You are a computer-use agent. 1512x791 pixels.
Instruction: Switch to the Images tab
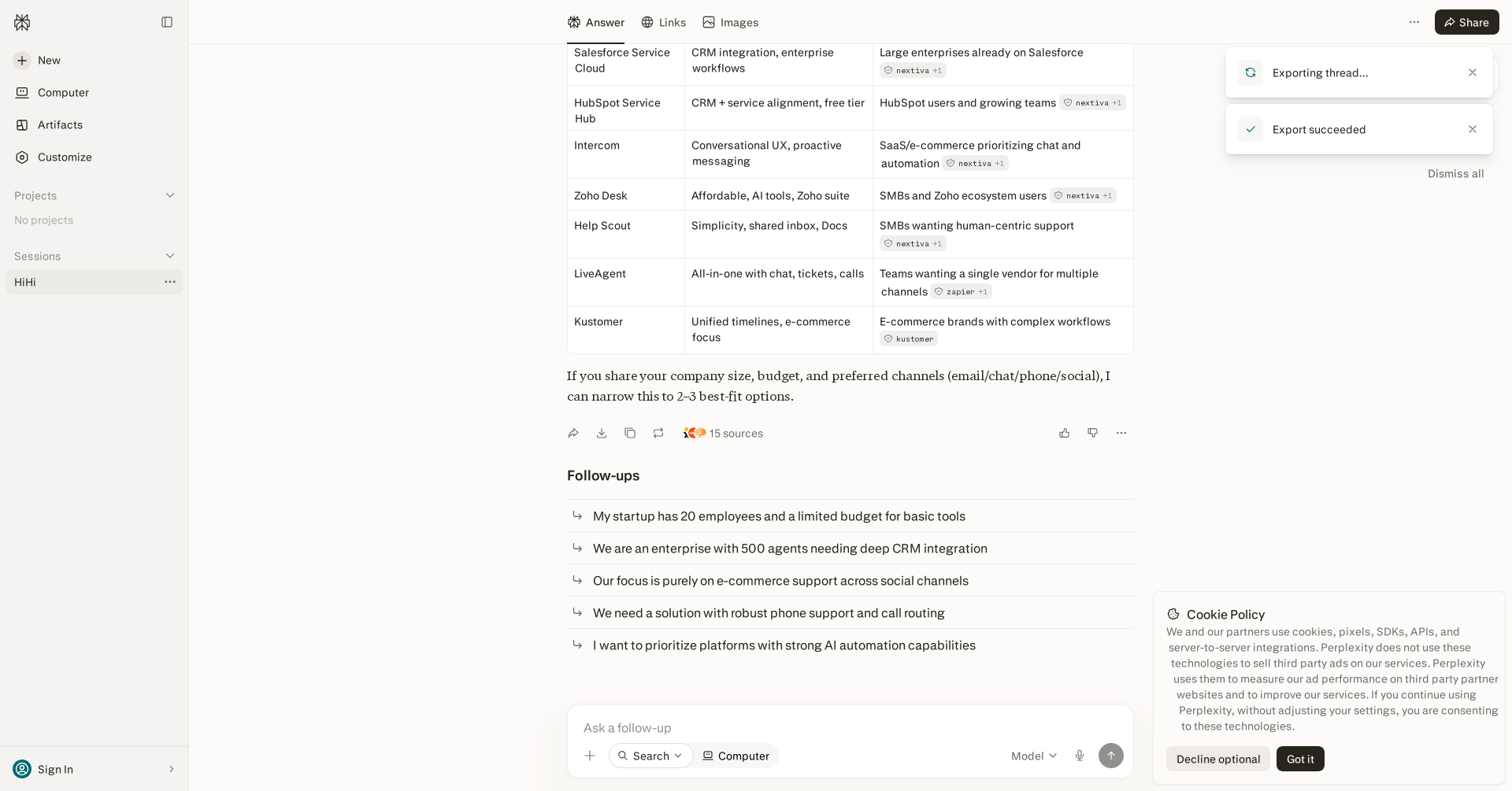coord(730,22)
